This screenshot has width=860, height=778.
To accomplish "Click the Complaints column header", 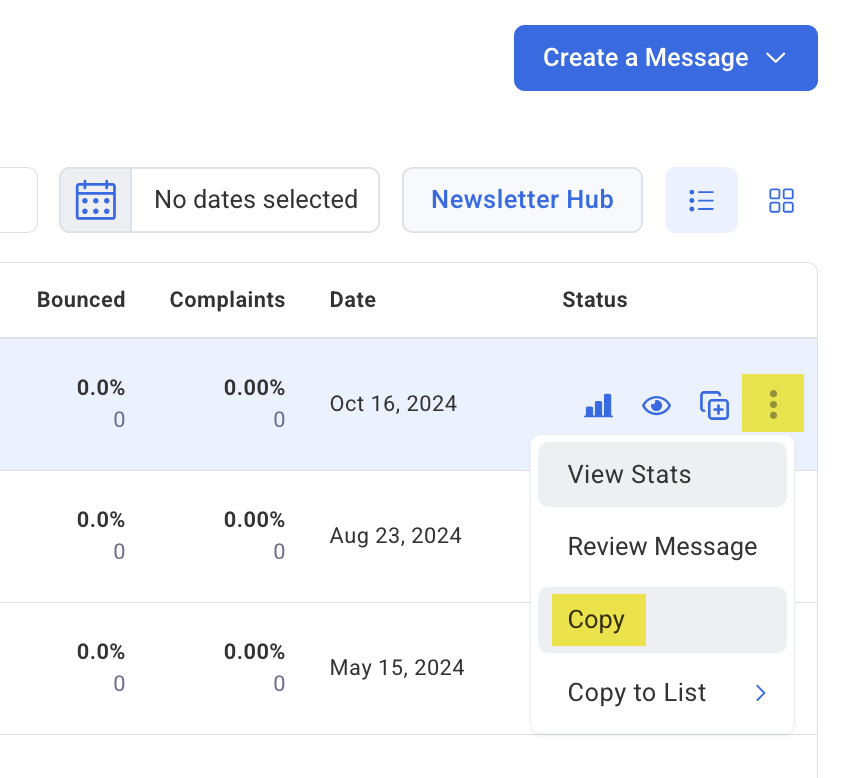I will click(x=227, y=300).
